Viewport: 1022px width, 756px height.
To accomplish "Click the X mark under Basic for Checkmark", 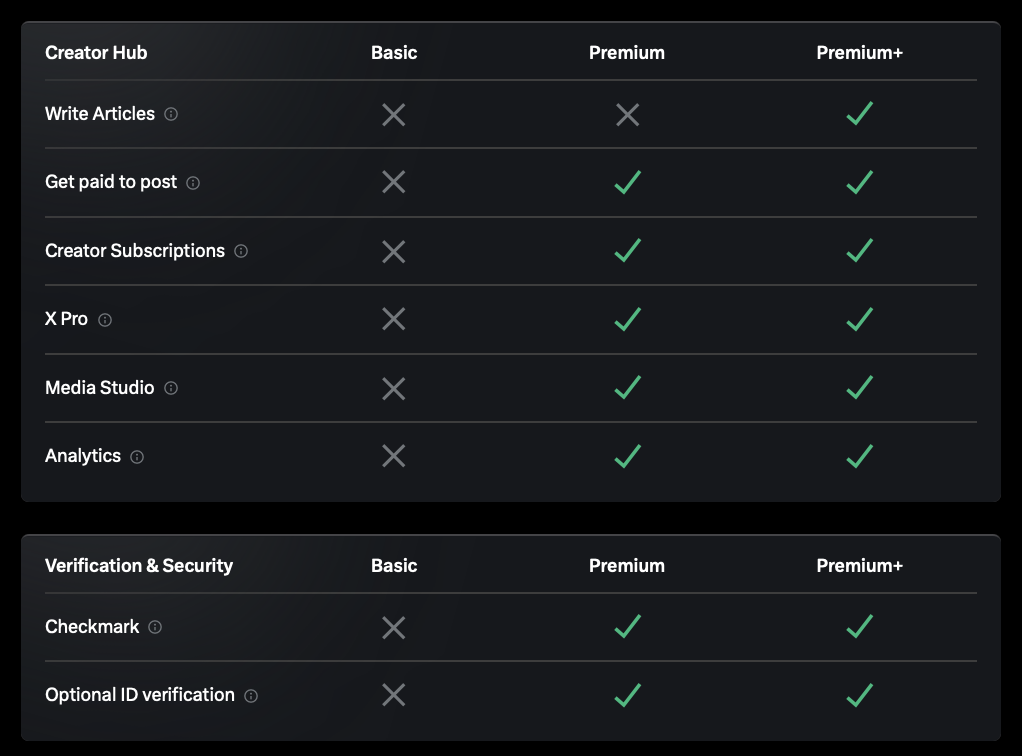I will tap(393, 627).
